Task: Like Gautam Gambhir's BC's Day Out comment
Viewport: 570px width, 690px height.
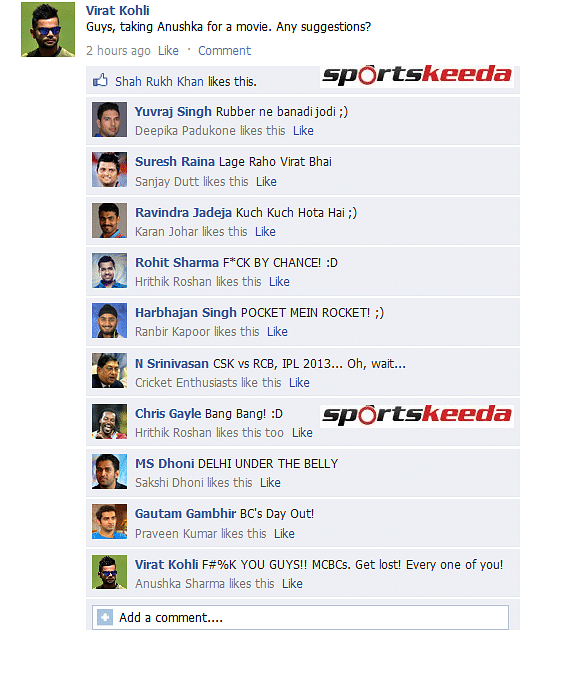Action: (284, 533)
